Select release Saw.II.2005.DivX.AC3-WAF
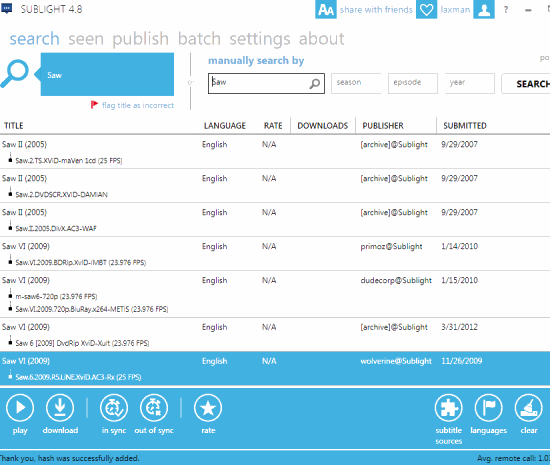This screenshot has width=550, height=465. (56, 229)
